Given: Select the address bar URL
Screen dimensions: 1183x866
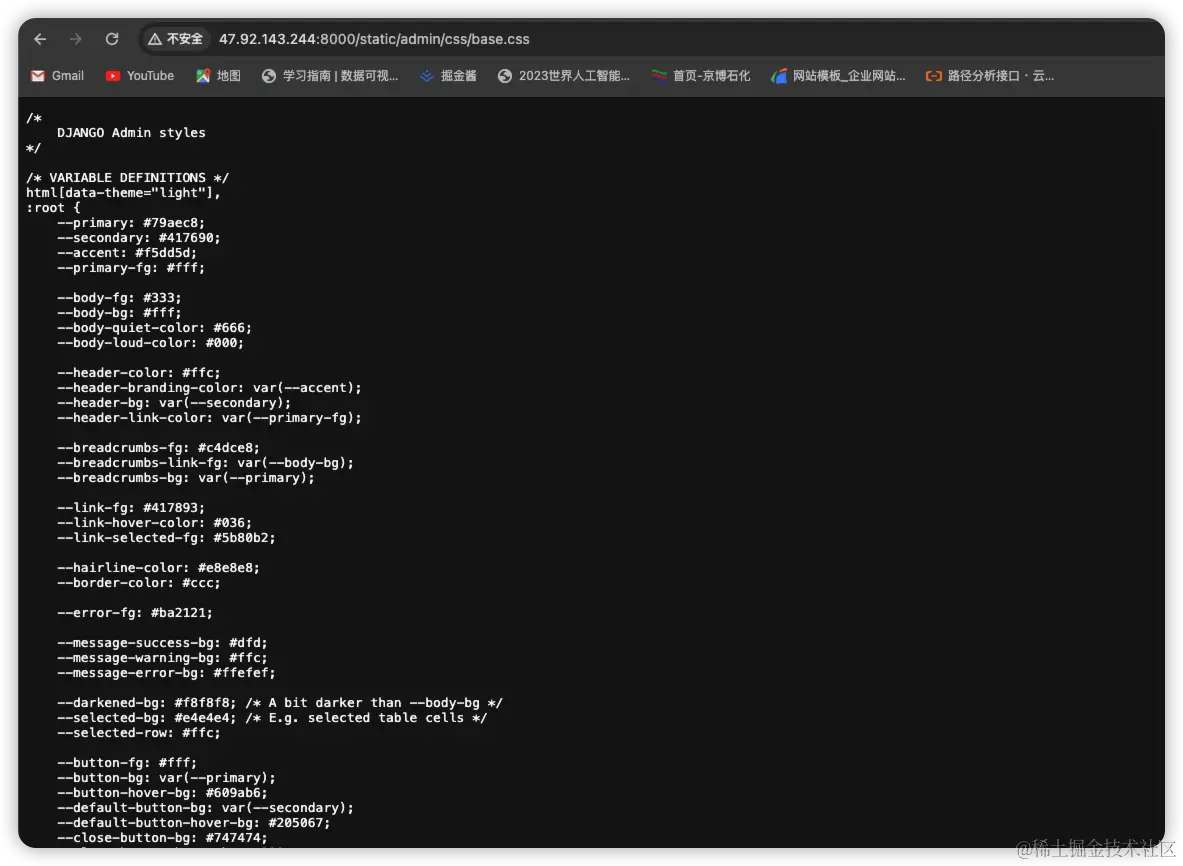Looking at the screenshot, I should tap(374, 39).
